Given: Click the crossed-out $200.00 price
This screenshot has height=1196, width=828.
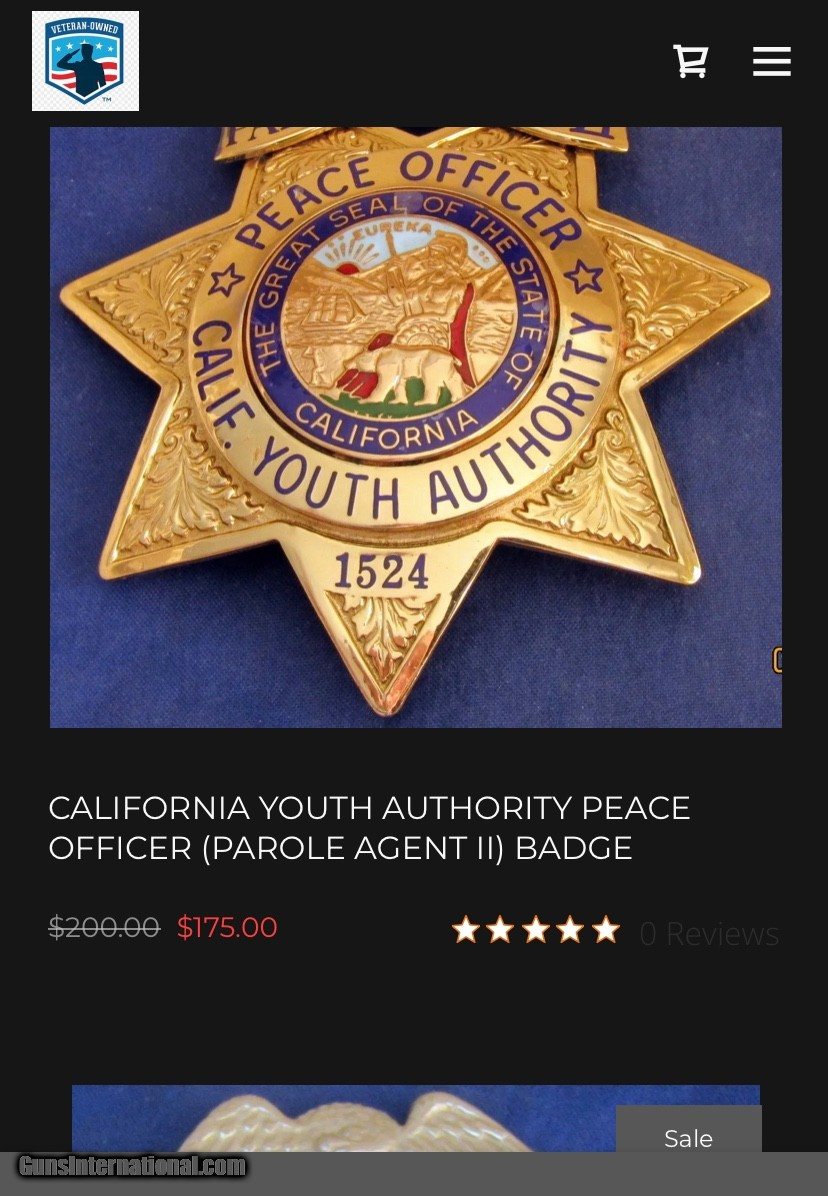Looking at the screenshot, I should (x=104, y=928).
